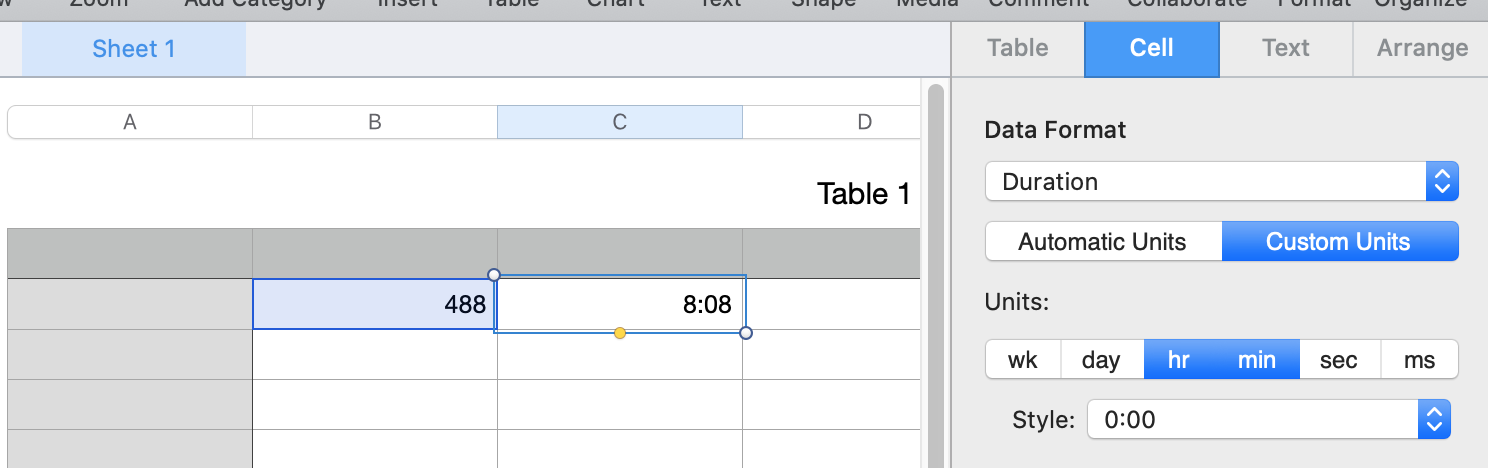Enable the sec duration unit
Viewport: 1488px width, 468px height.
click(1339, 360)
